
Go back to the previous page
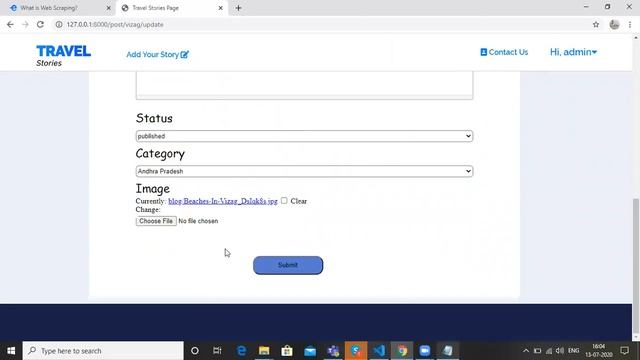tap(10, 24)
